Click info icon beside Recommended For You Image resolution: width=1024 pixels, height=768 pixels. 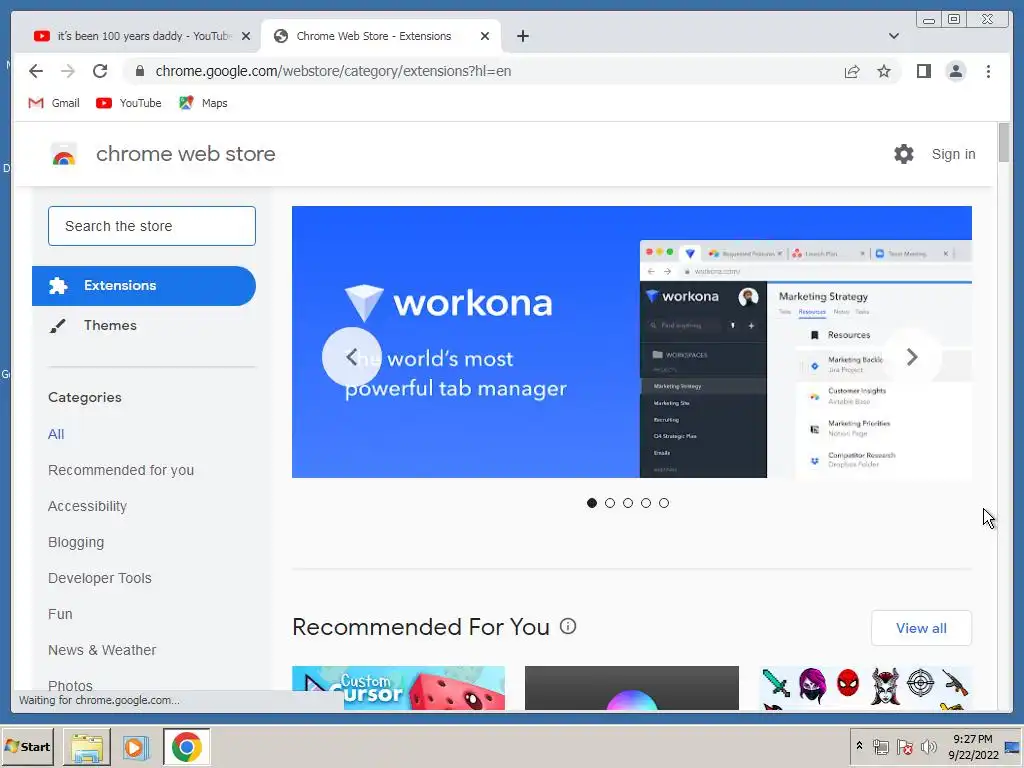click(x=568, y=626)
